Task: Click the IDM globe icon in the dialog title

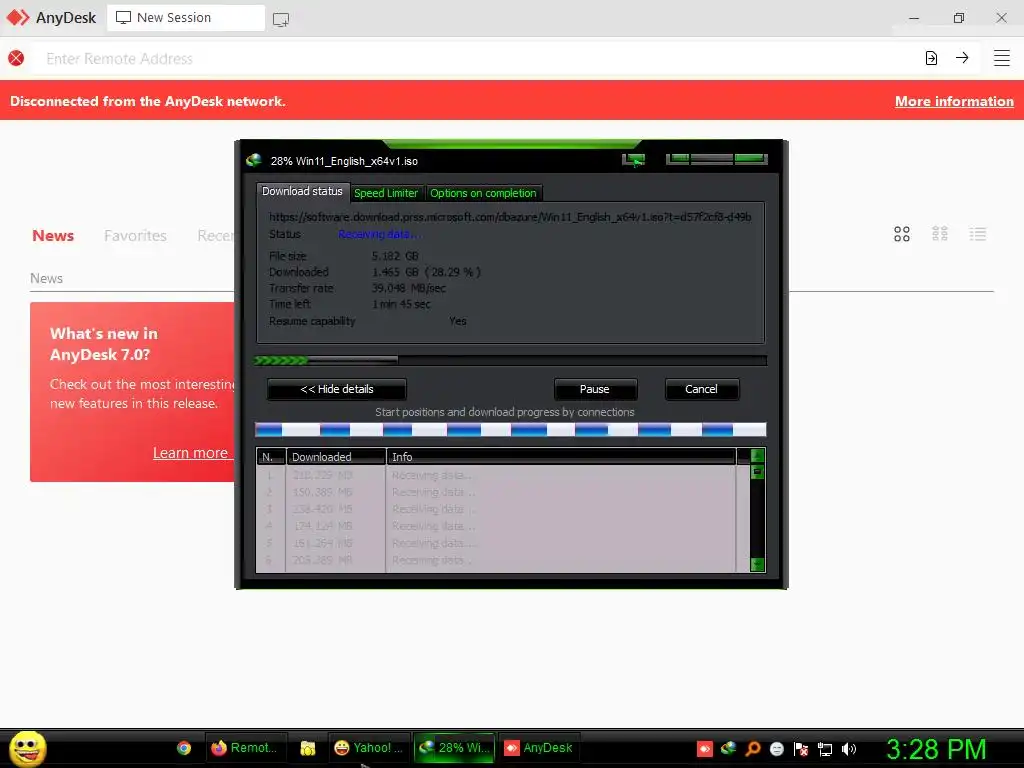Action: (x=253, y=160)
